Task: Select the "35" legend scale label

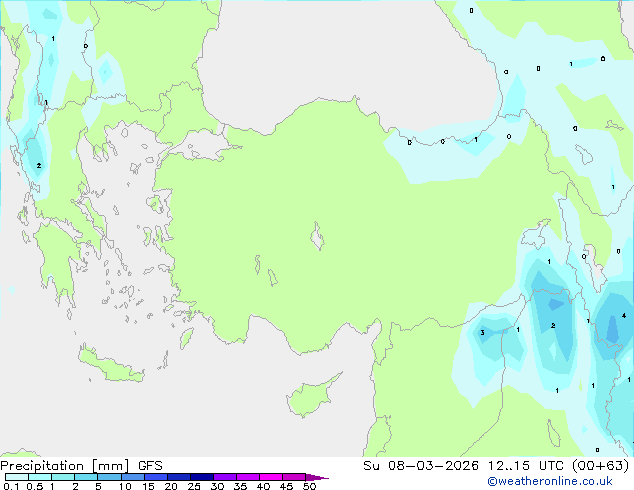Action: click(x=240, y=486)
